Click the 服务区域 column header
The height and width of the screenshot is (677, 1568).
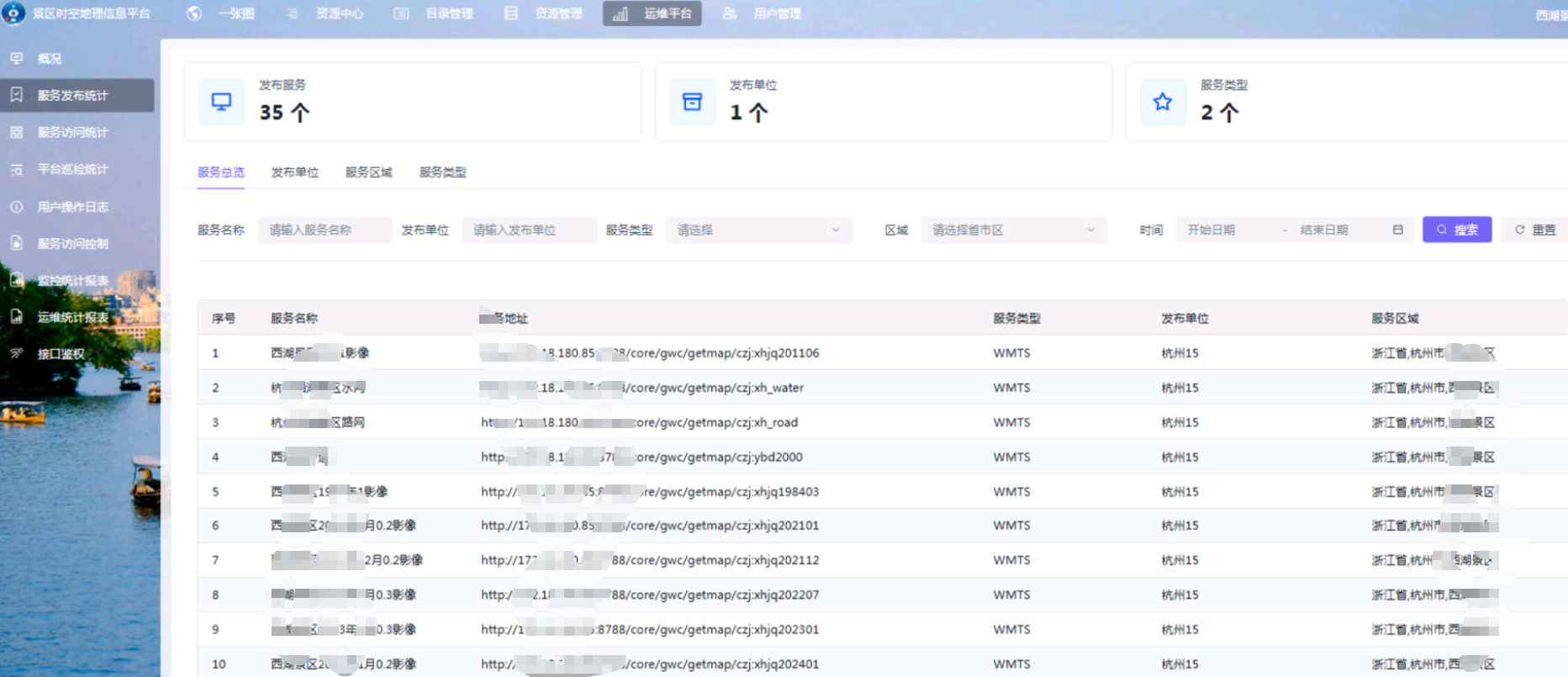coord(1395,318)
